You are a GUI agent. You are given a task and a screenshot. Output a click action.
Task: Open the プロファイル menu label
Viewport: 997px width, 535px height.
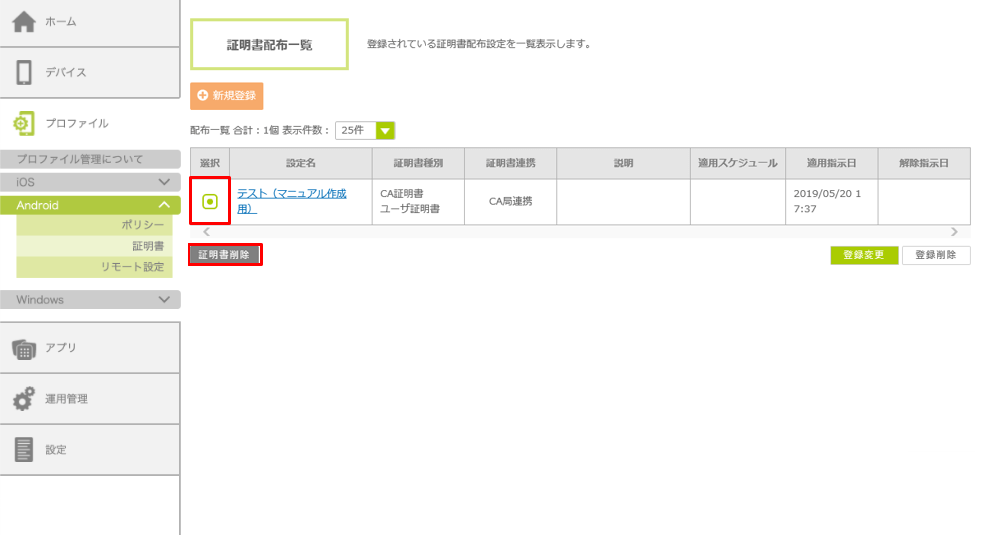click(x=77, y=123)
